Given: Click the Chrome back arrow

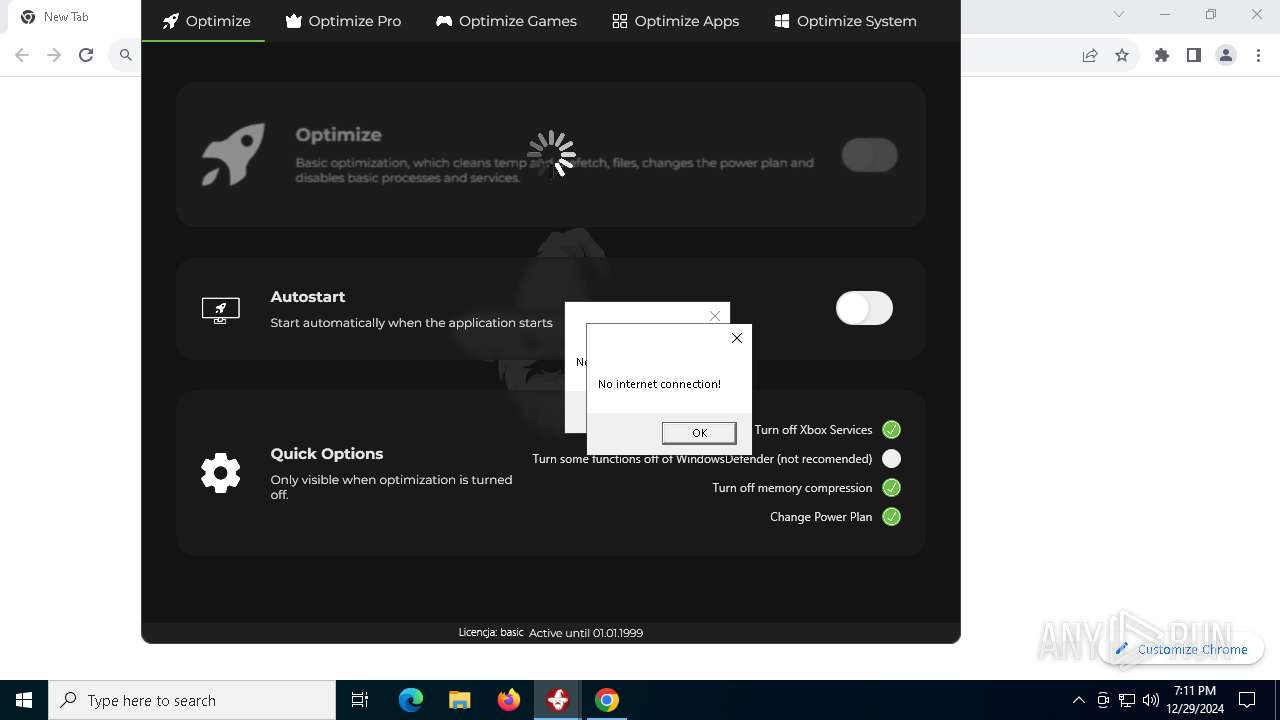Looking at the screenshot, I should pyautogui.click(x=22, y=55).
